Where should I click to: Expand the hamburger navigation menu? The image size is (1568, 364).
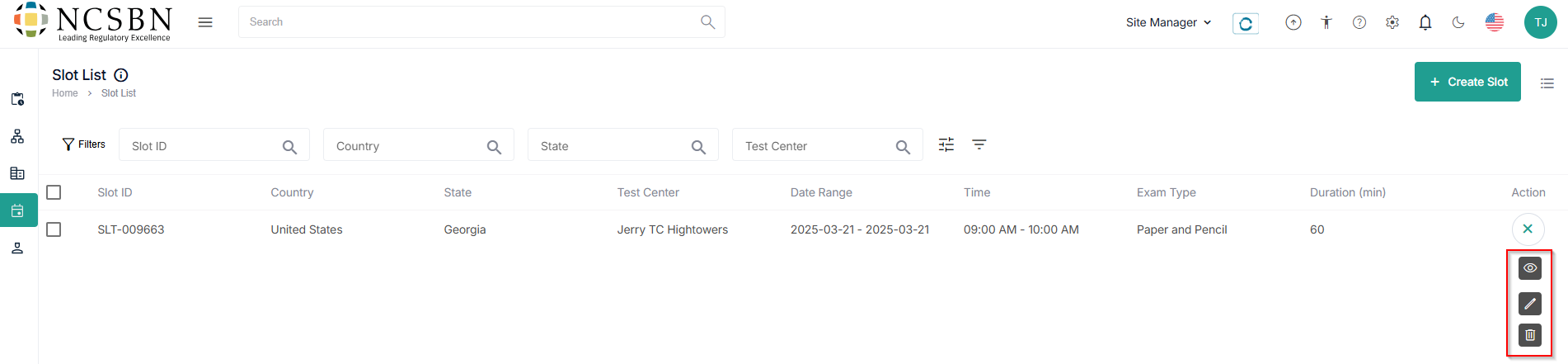(205, 22)
